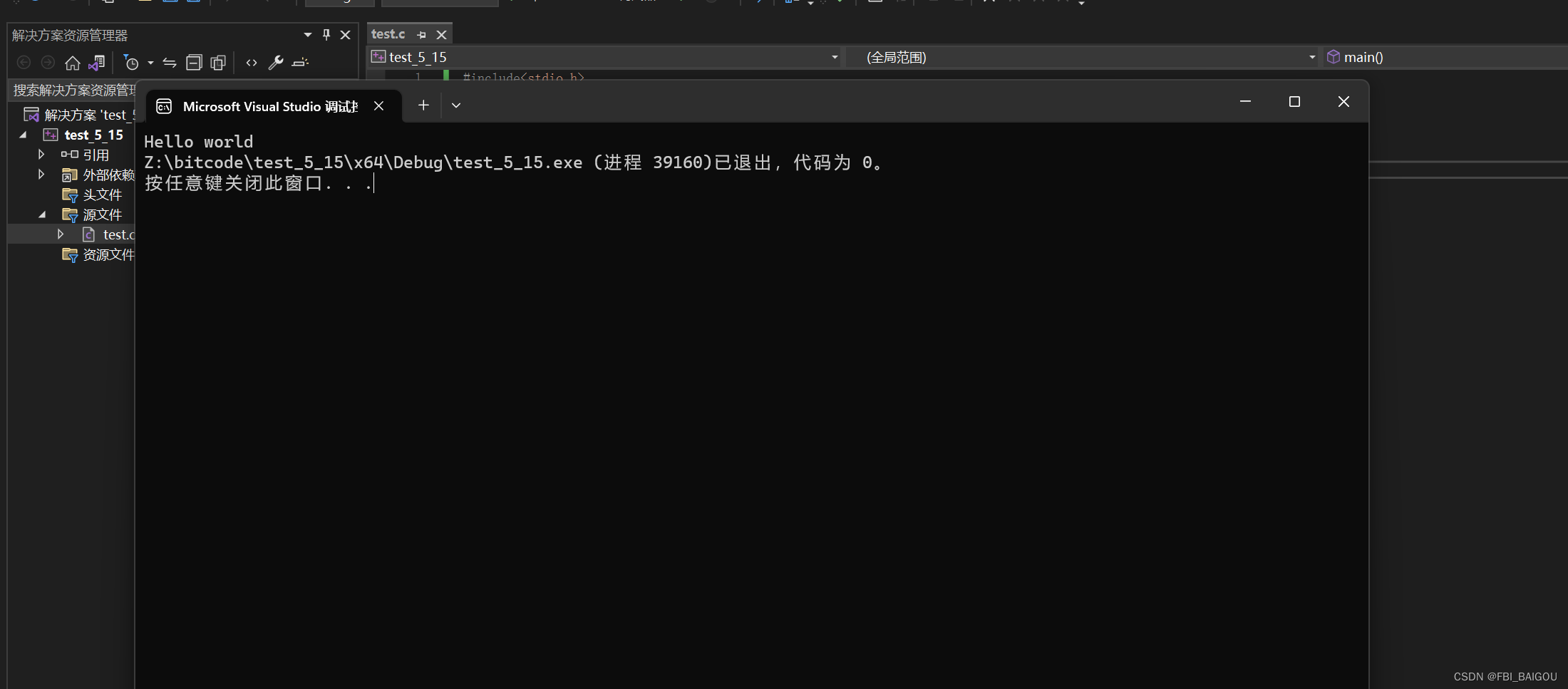Click the pending changes filter clock icon
The height and width of the screenshot is (689, 1568).
coord(132,62)
